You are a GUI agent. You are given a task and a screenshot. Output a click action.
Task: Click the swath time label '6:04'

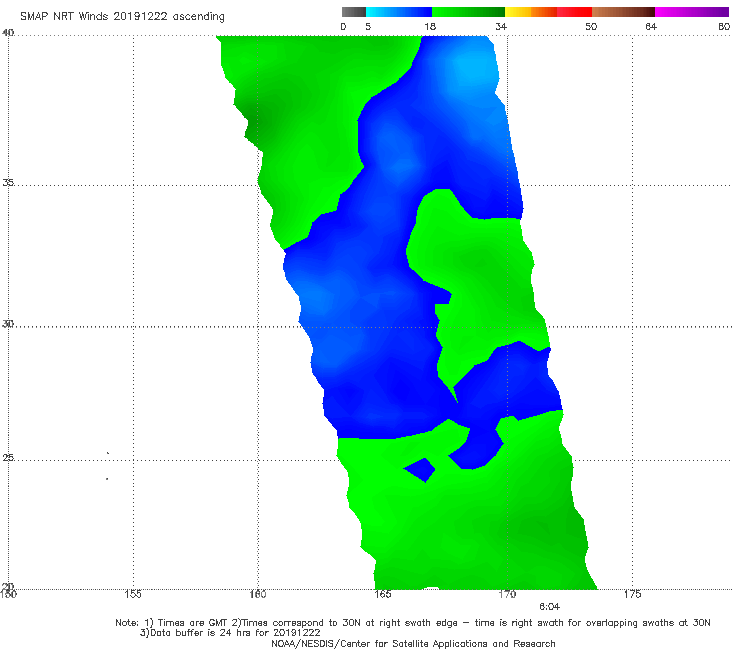pos(549,607)
